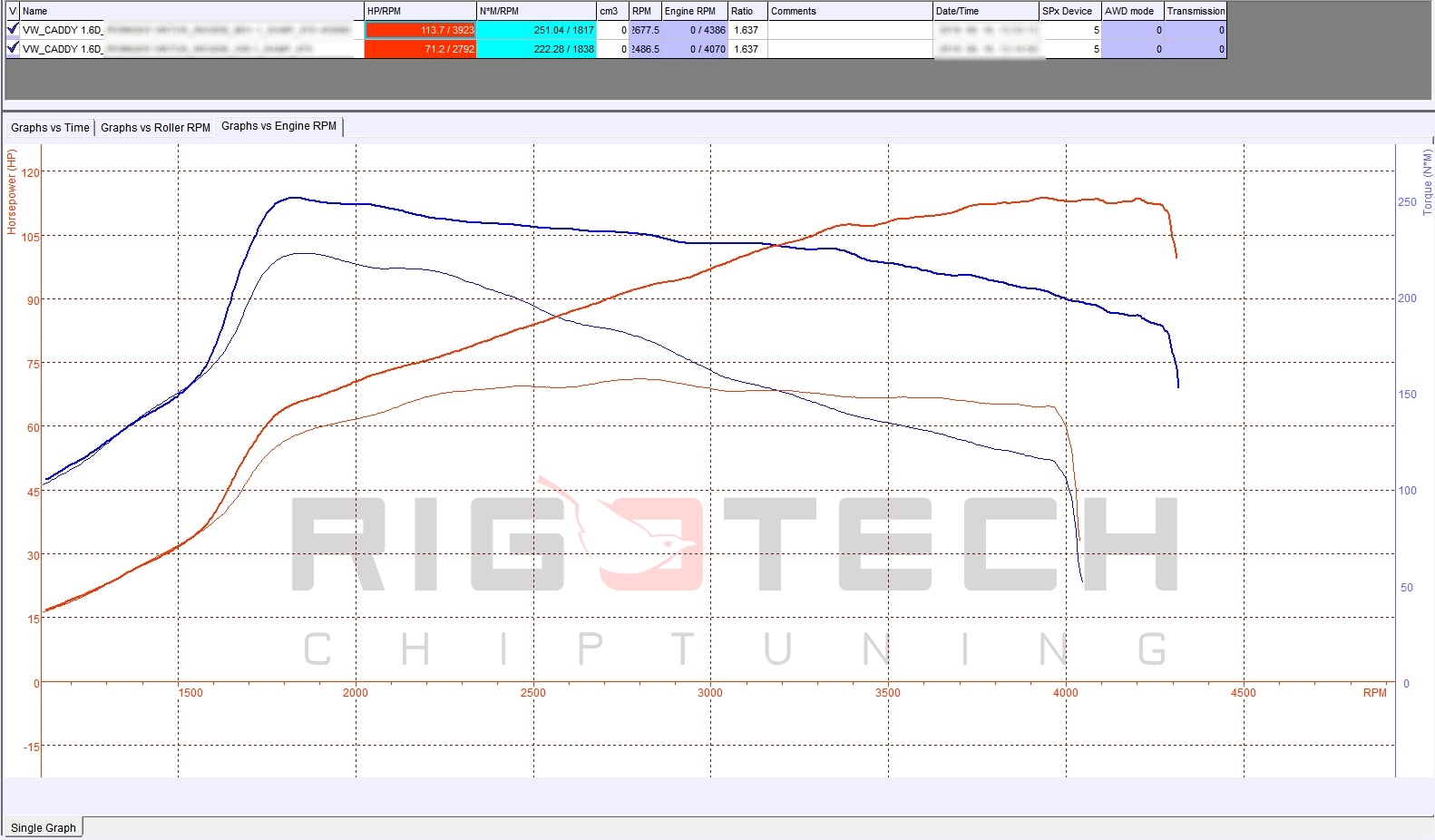Click the Comments column header
Screen dimensions: 1435x840
point(850,11)
